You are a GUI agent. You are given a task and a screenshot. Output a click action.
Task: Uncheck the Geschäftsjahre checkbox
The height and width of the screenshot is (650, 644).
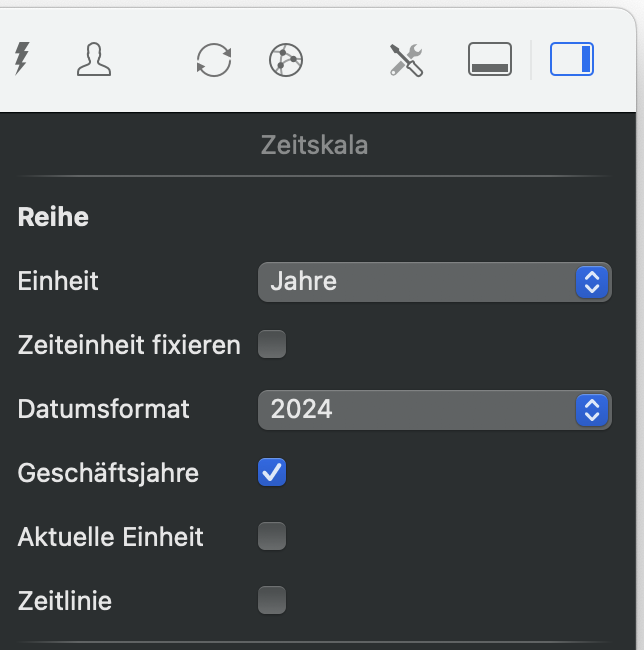tap(272, 472)
